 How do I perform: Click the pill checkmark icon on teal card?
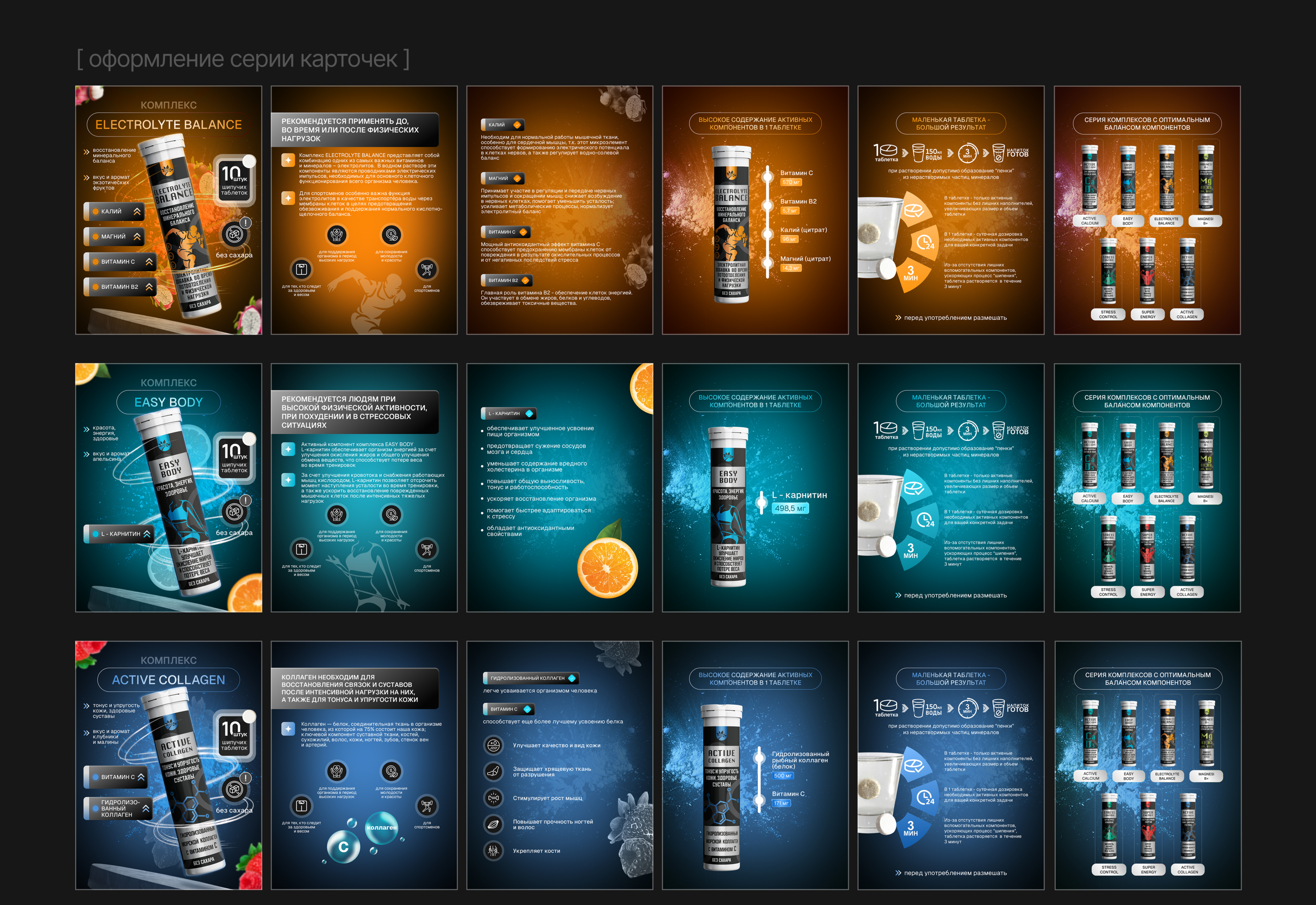point(913,488)
